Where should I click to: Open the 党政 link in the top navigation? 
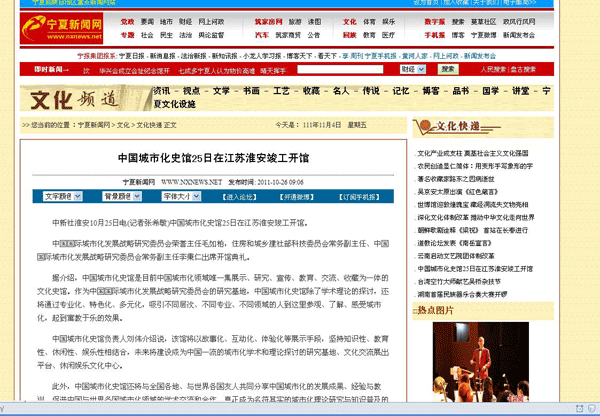pos(127,22)
